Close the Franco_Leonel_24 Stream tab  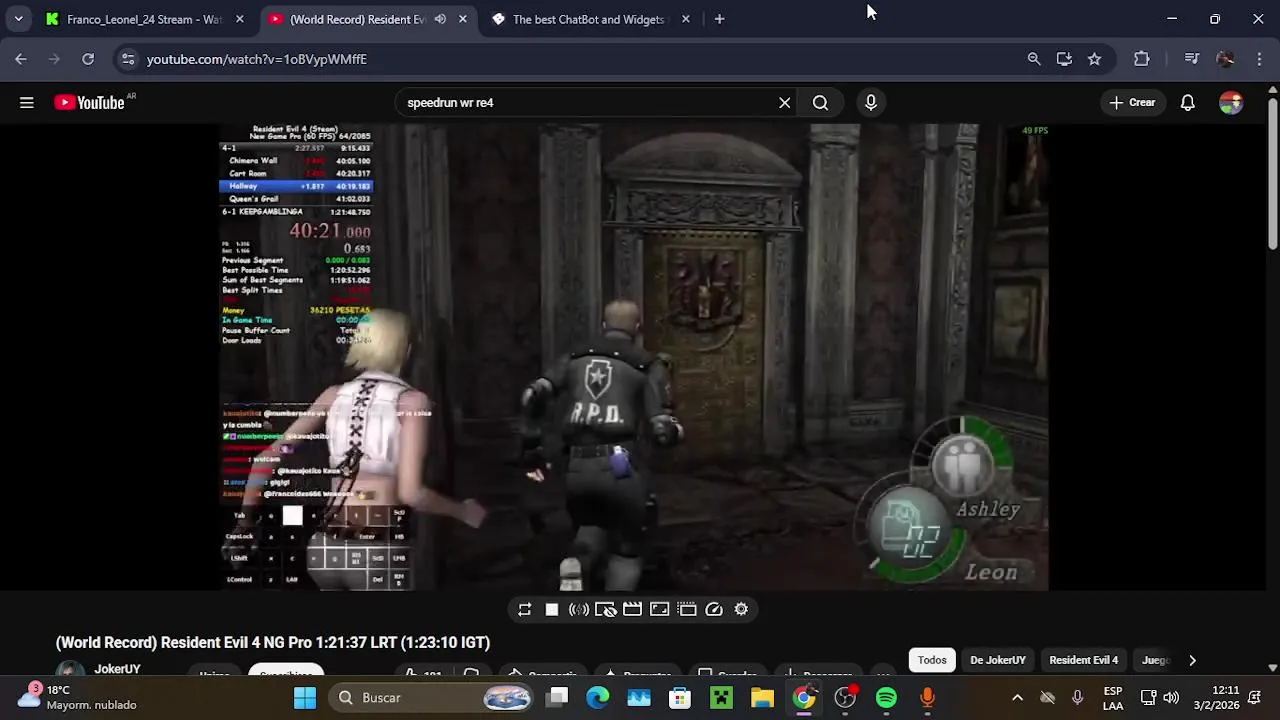tap(239, 19)
